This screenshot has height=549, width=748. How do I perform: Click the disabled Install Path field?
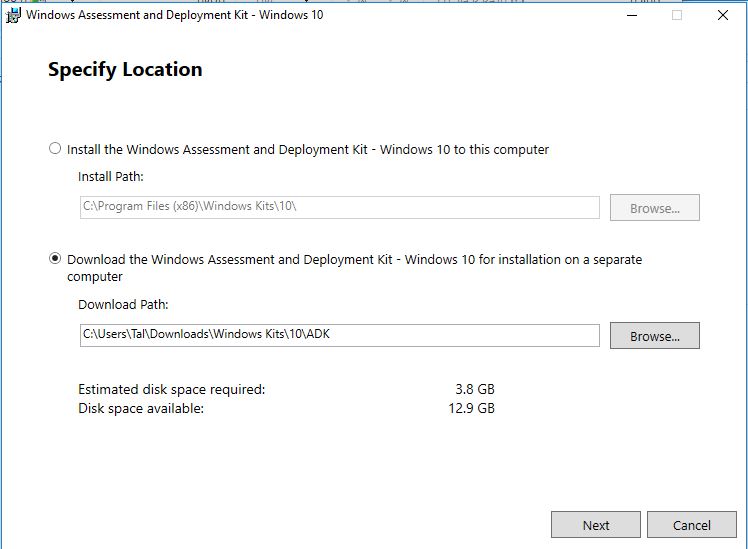click(x=340, y=207)
